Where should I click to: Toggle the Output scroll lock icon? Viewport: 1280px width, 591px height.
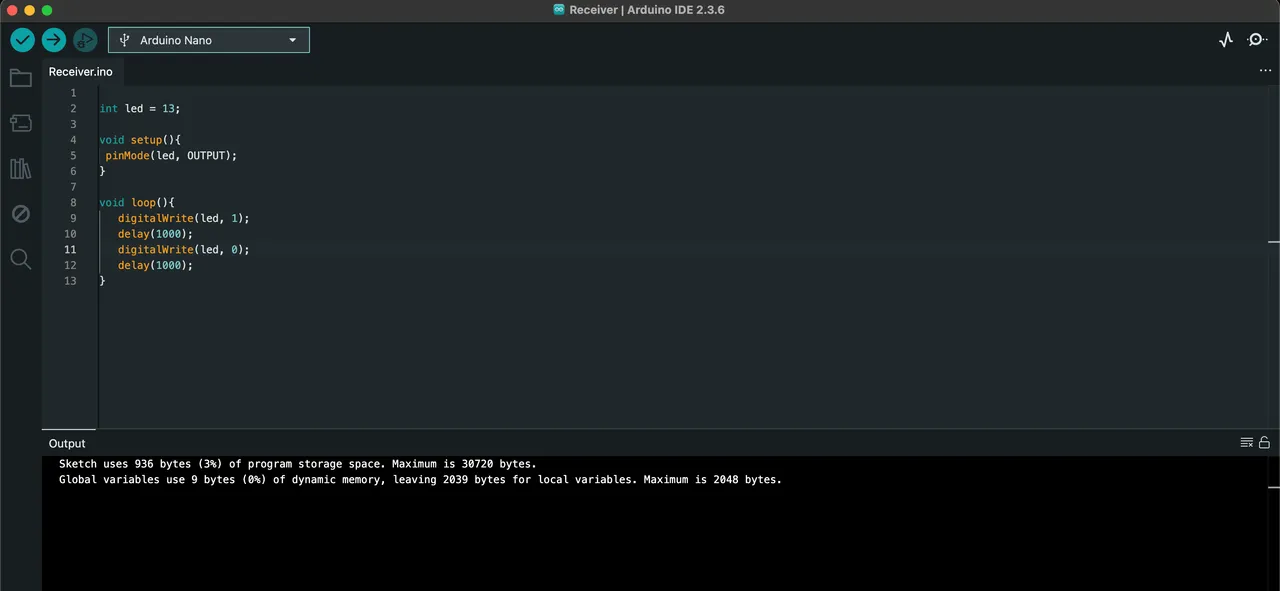pos(1264,443)
